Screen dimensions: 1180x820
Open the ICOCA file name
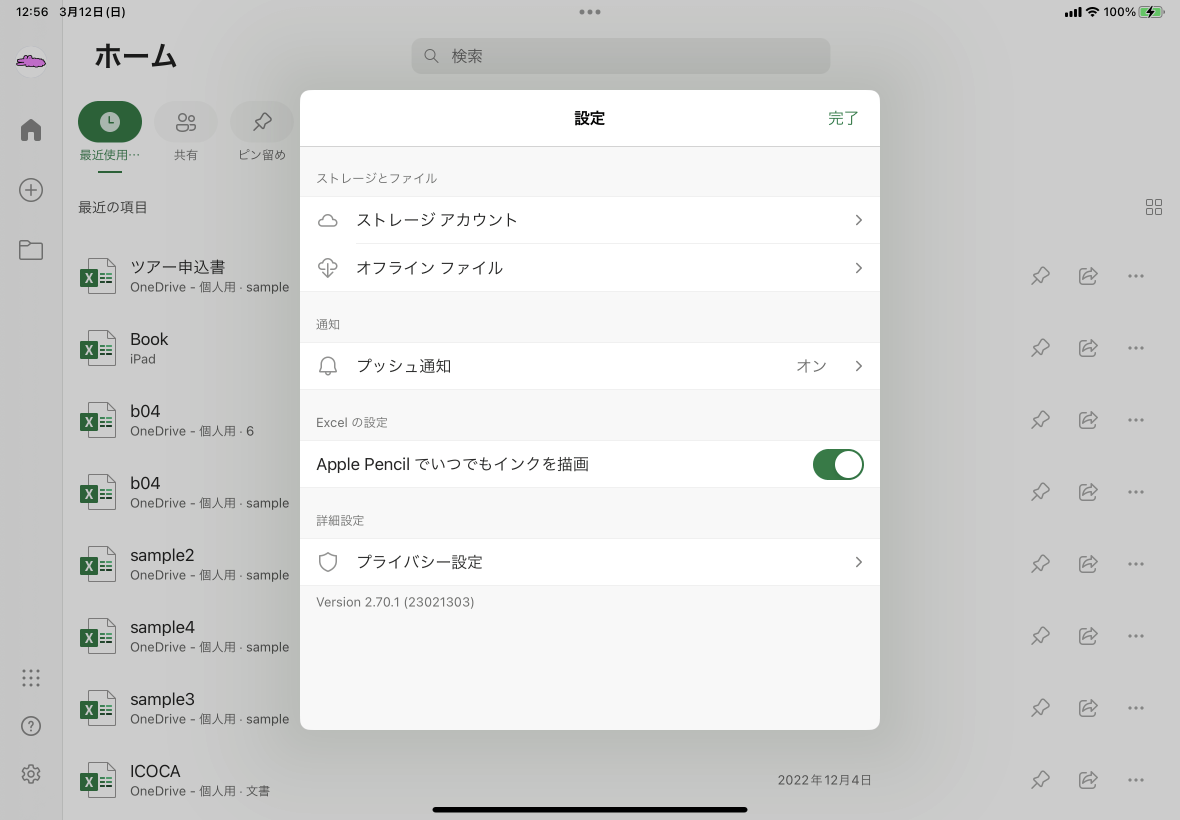tap(155, 771)
